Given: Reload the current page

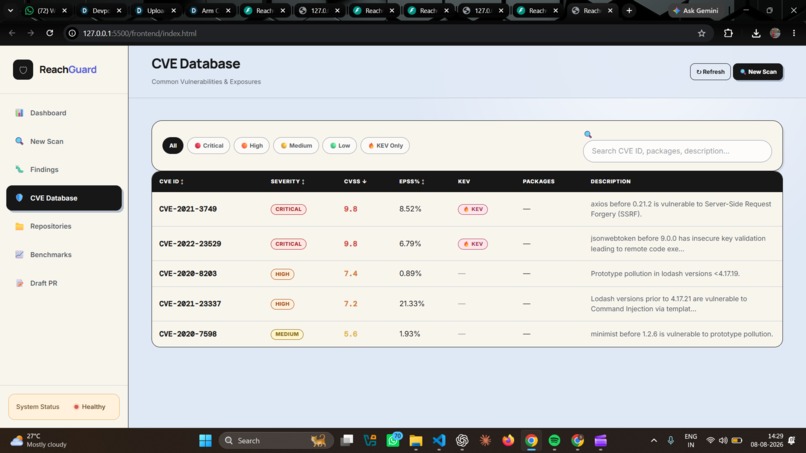Looking at the screenshot, I should coord(49,33).
